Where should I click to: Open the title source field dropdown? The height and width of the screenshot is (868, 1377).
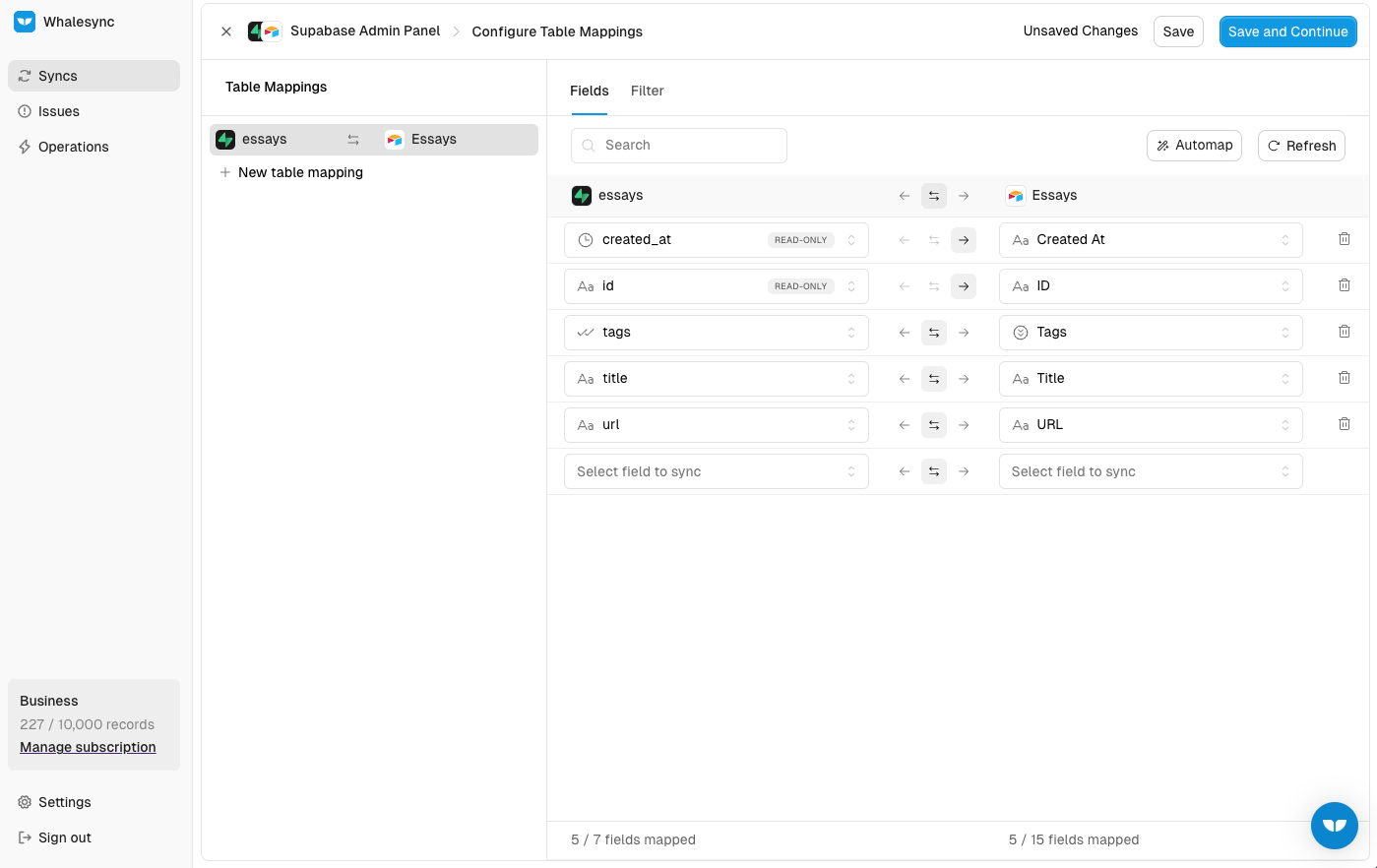(x=717, y=379)
